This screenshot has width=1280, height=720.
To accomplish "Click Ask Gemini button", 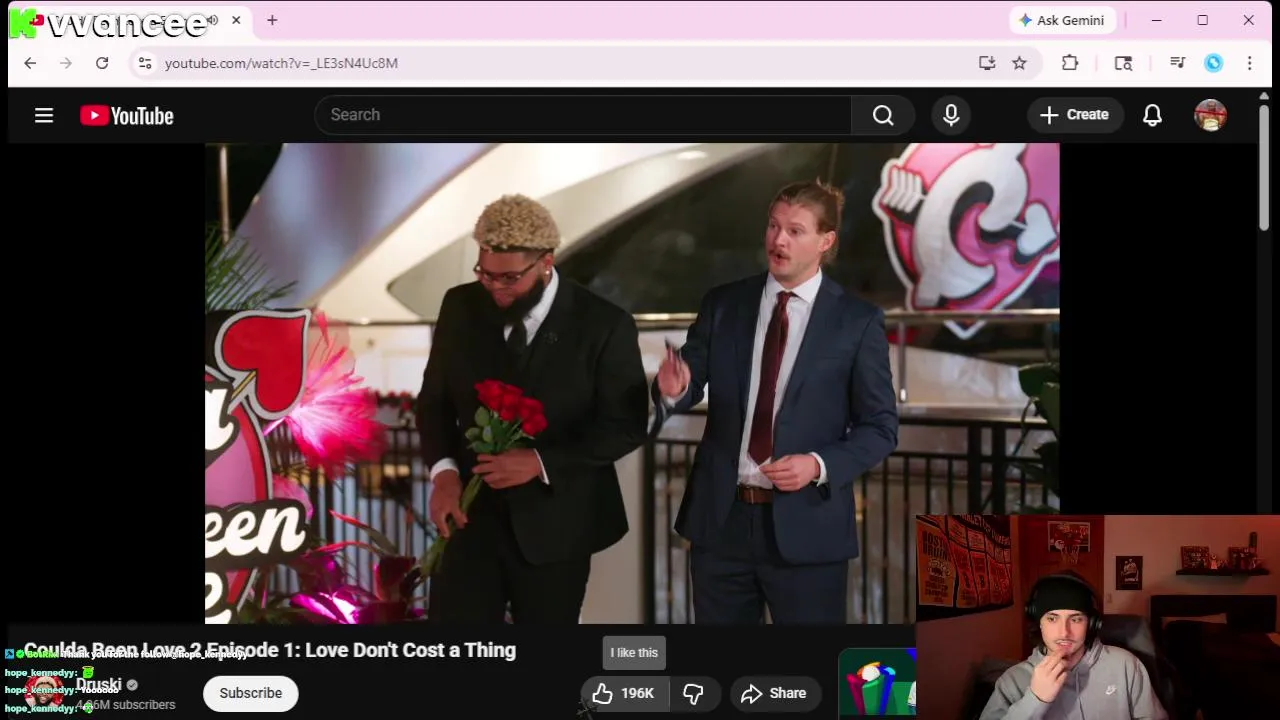I will 1062,20.
